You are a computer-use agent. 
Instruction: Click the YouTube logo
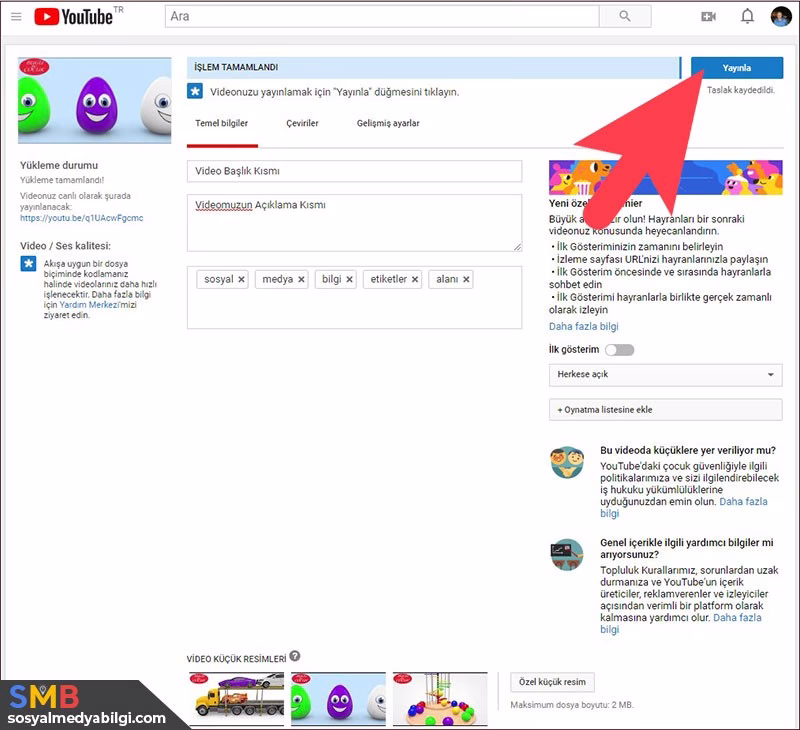tap(75, 16)
